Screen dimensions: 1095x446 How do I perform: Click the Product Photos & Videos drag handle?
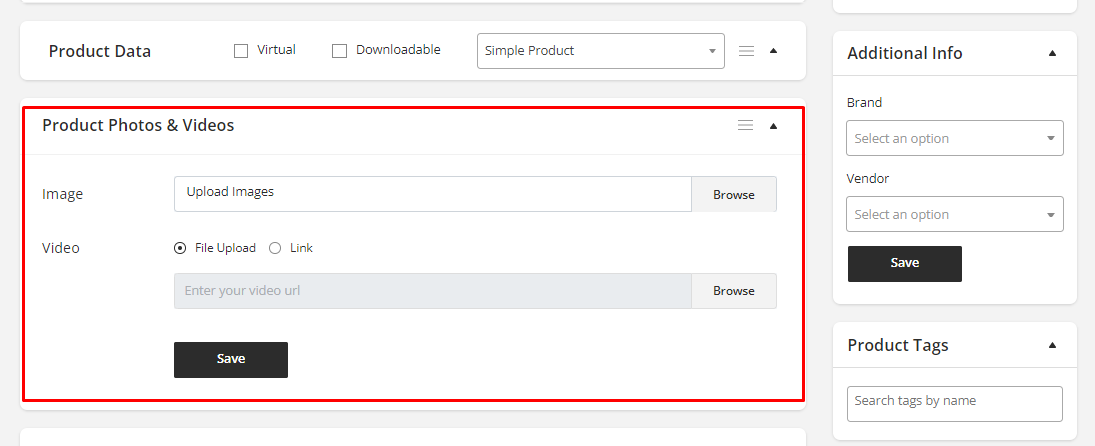pos(745,125)
